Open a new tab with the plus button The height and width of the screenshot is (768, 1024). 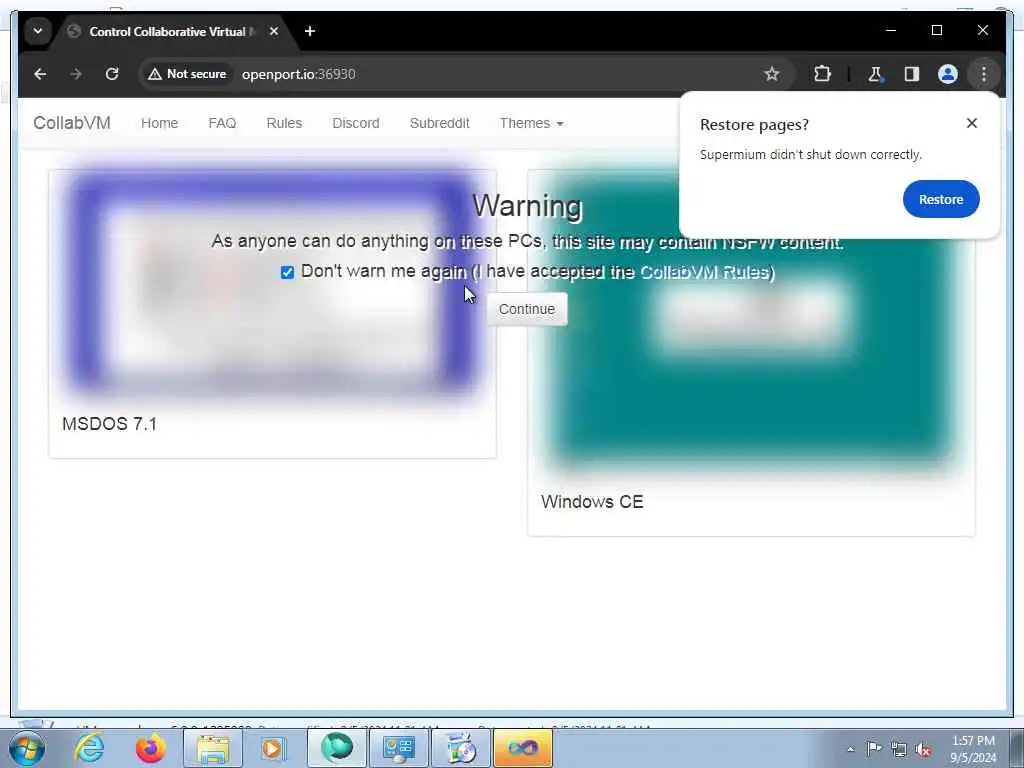pyautogui.click(x=310, y=31)
